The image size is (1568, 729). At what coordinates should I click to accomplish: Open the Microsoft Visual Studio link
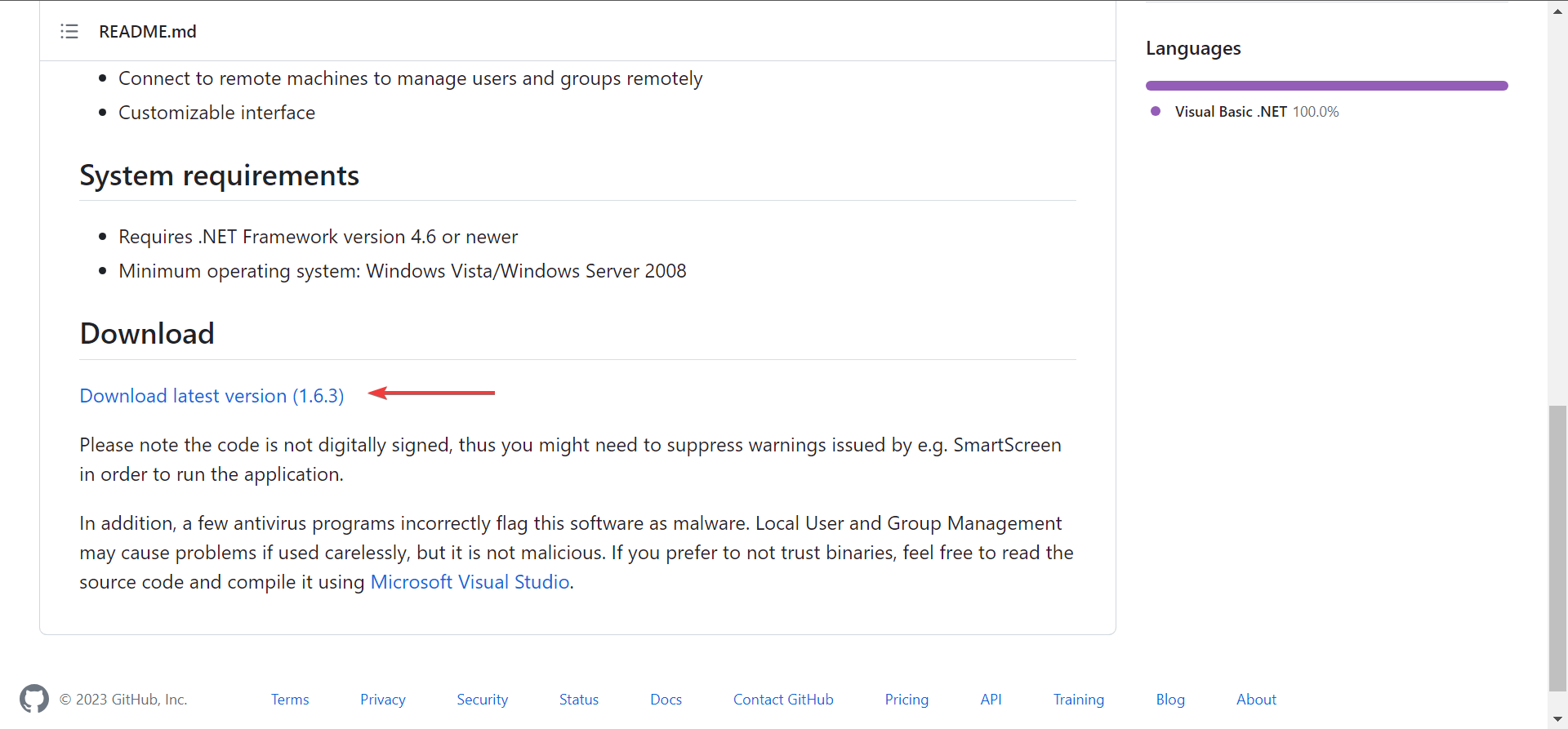tap(470, 581)
